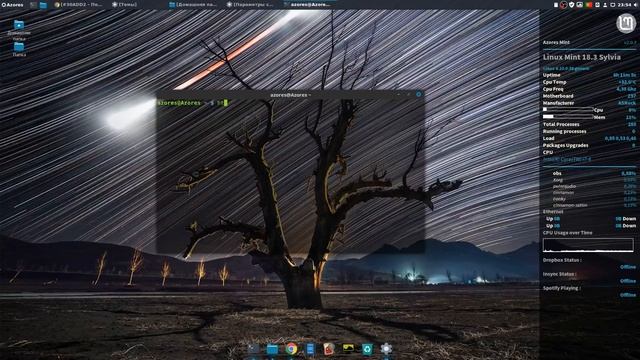Viewport: 640px width, 360px height.
Task: Click the Total Processes row
Action: [x=589, y=124]
